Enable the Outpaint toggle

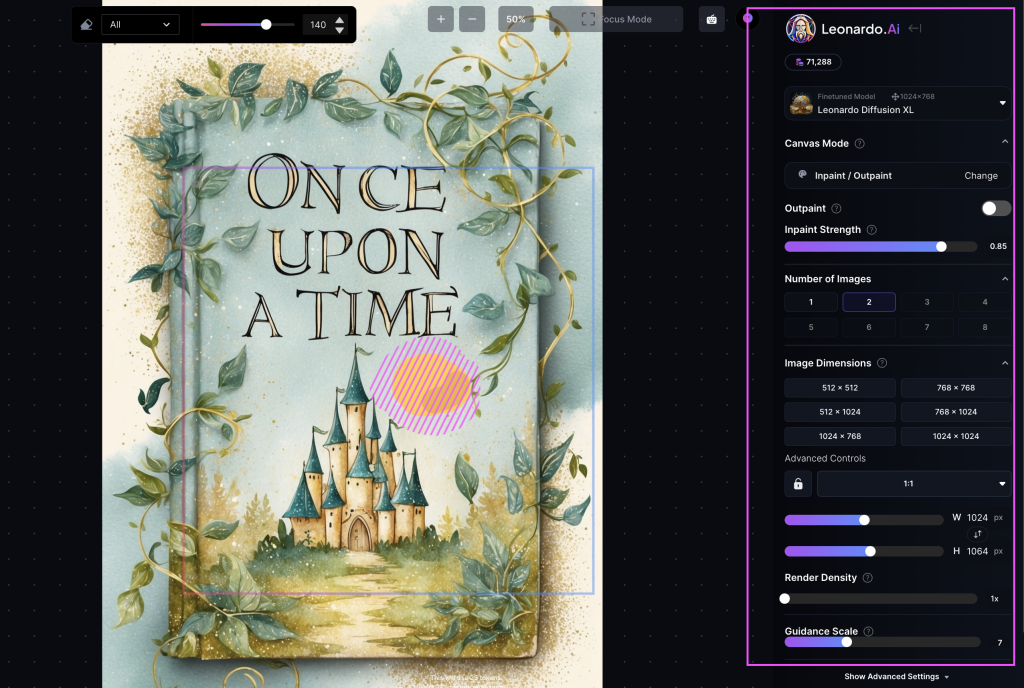(x=995, y=208)
